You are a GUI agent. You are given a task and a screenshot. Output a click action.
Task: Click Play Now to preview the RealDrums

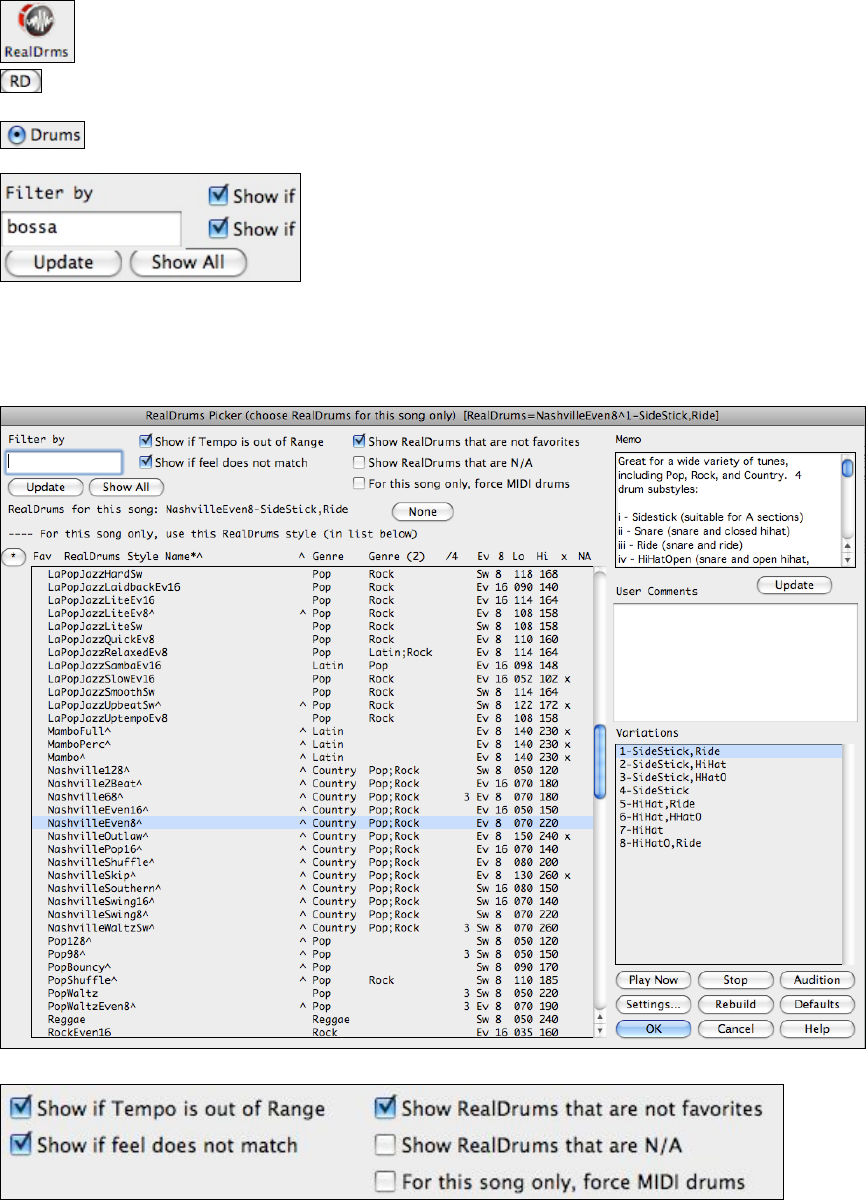click(x=653, y=980)
